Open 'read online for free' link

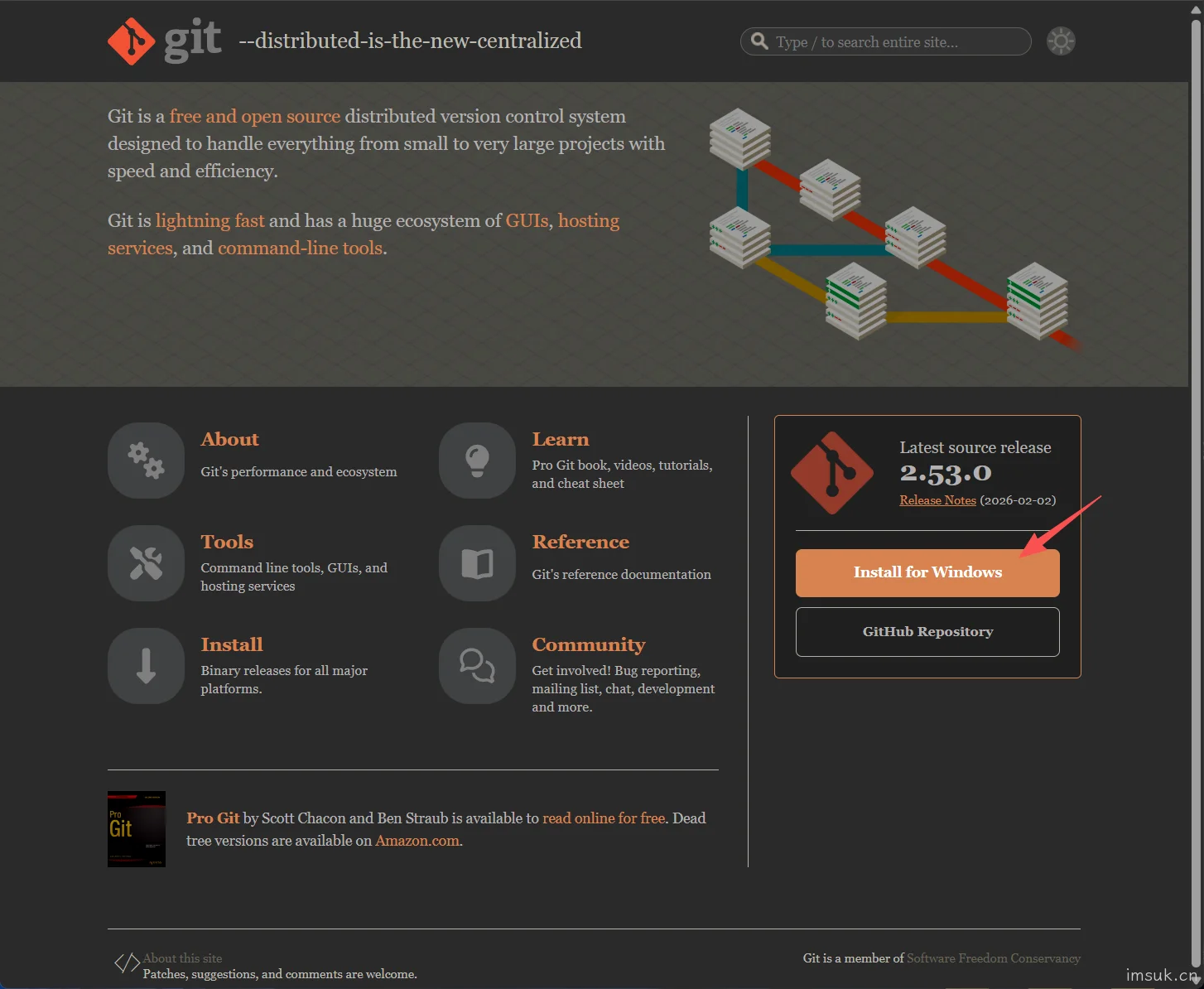pos(604,818)
